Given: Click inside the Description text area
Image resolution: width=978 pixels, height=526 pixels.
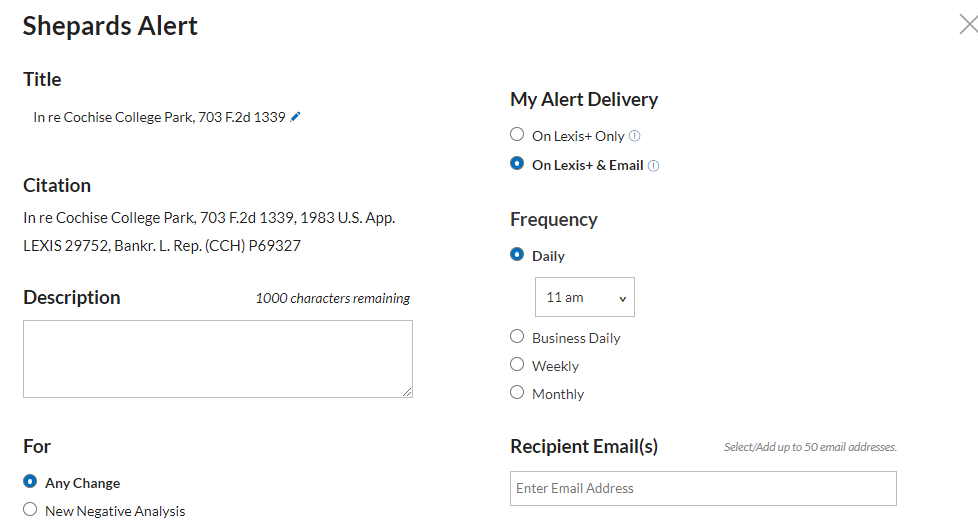Looking at the screenshot, I should 217,358.
